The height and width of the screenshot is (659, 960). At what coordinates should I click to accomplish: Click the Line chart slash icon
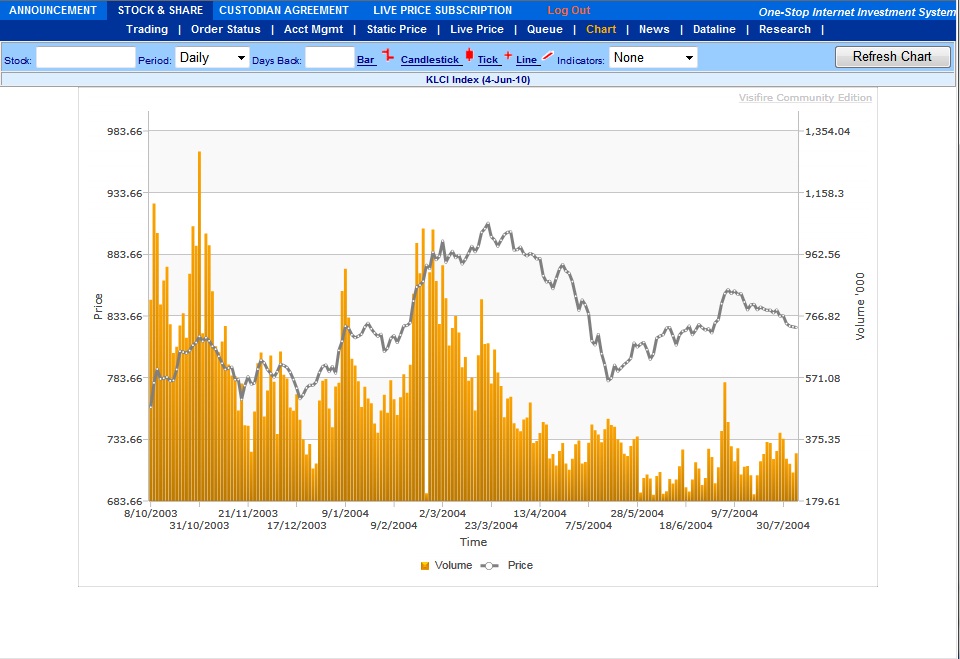pos(548,56)
